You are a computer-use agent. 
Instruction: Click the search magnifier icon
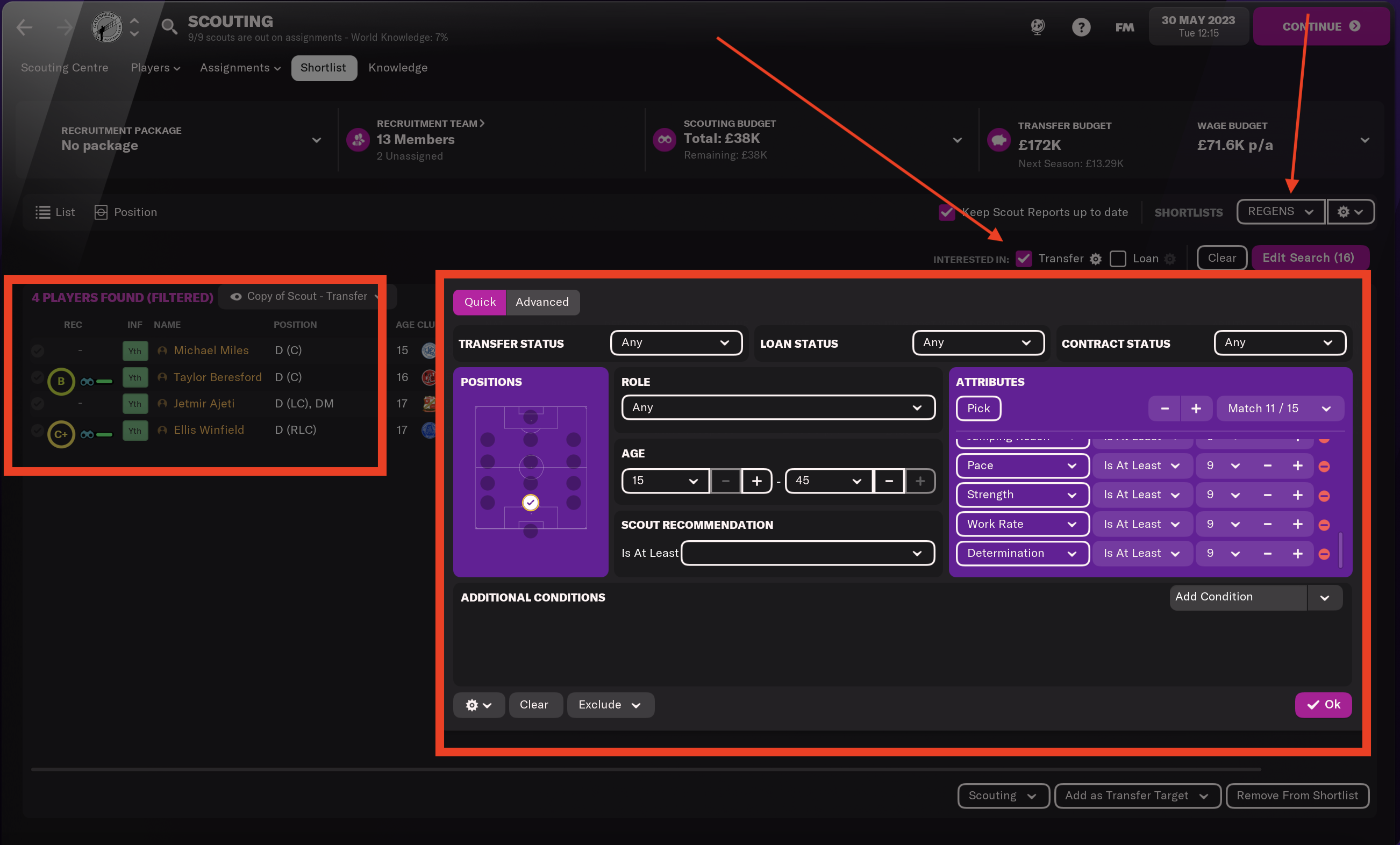click(x=169, y=27)
